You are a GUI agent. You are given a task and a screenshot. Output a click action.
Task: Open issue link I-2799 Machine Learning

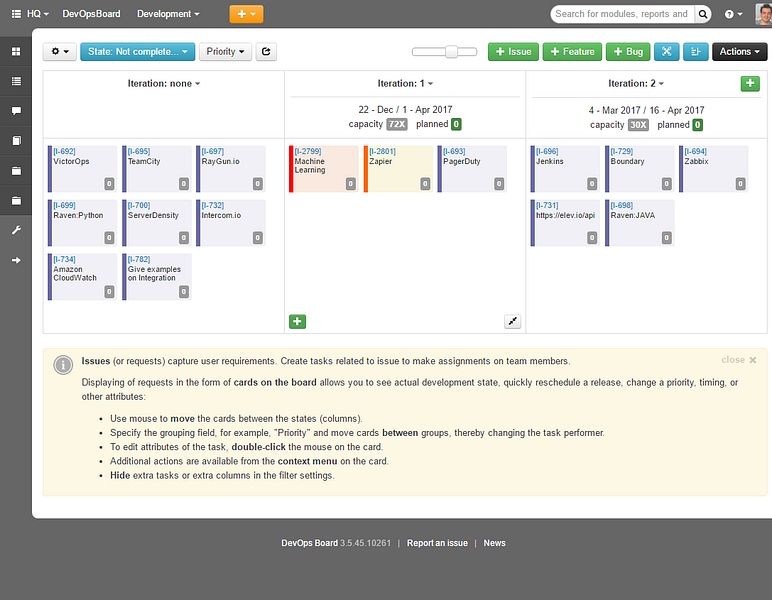click(x=308, y=151)
